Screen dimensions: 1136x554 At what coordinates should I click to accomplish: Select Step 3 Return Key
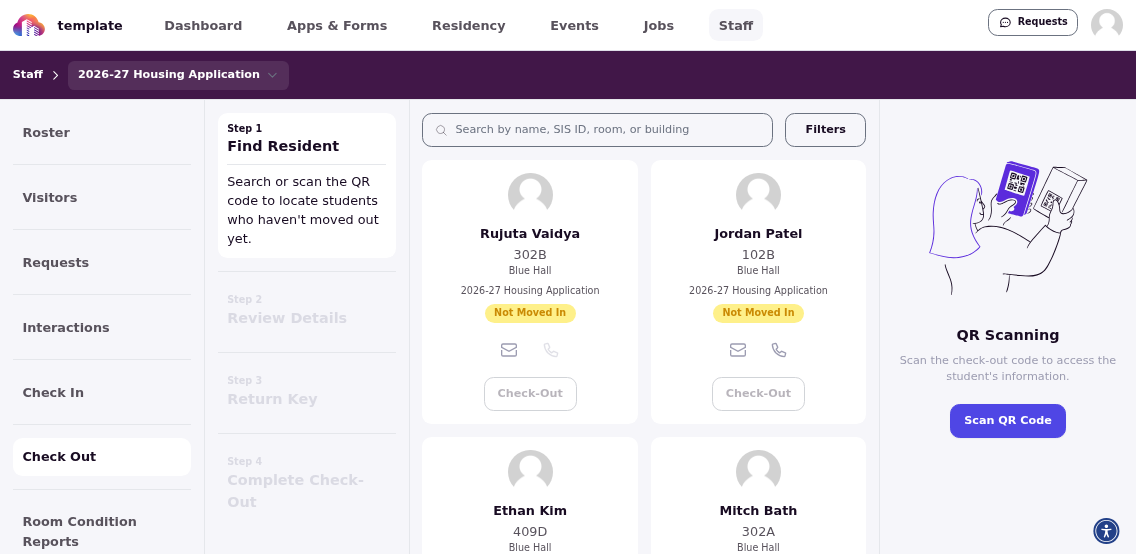click(x=307, y=391)
